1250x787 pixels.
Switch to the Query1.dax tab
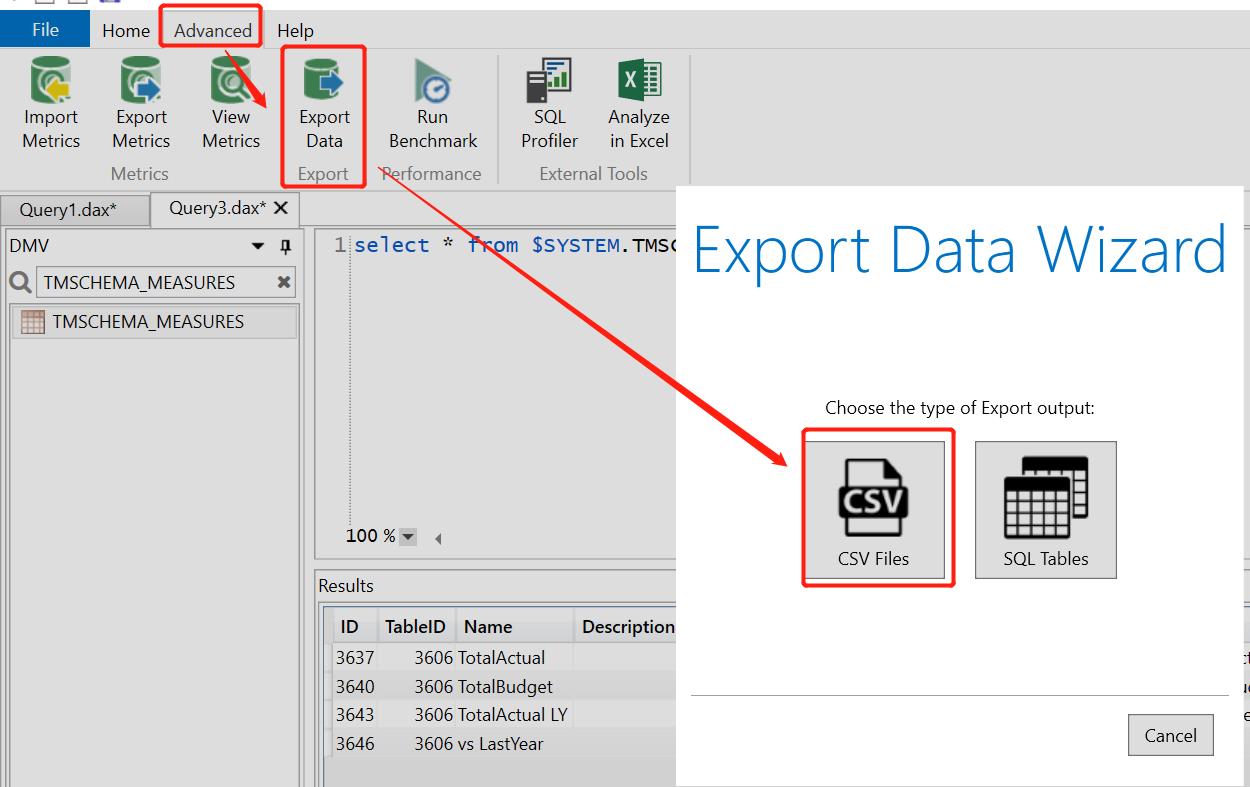coord(70,209)
